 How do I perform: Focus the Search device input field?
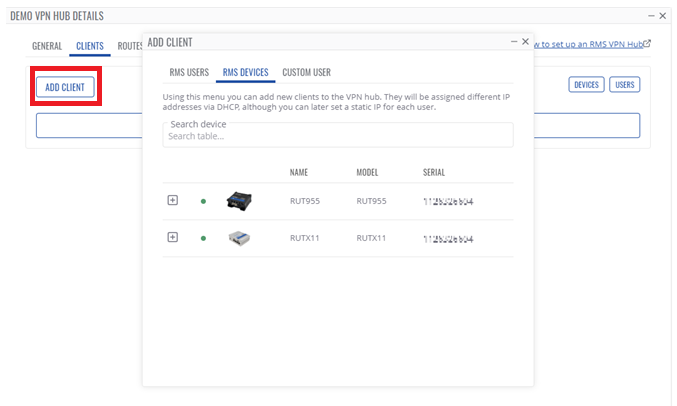(x=337, y=136)
